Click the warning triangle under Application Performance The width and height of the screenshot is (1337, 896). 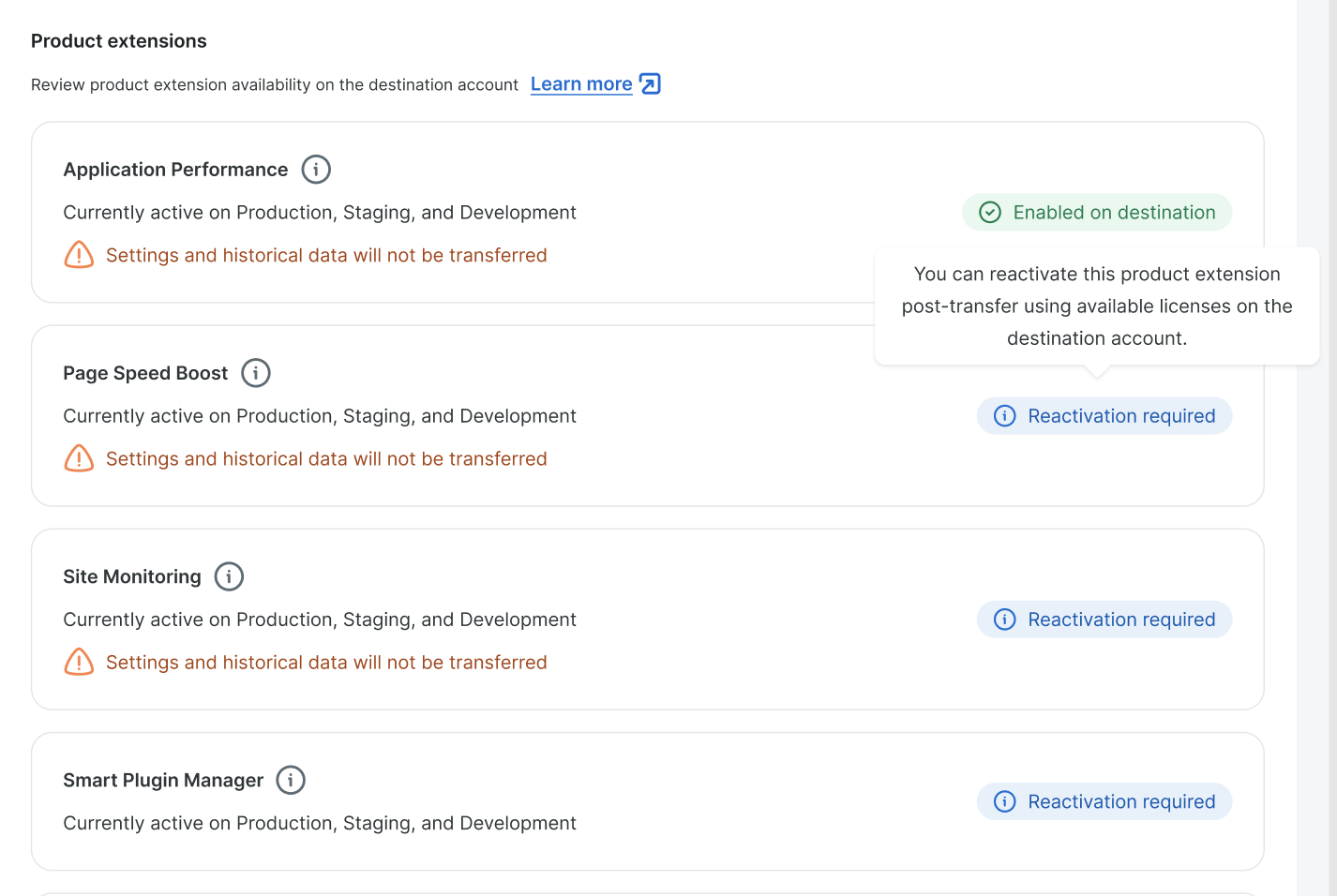(x=79, y=255)
